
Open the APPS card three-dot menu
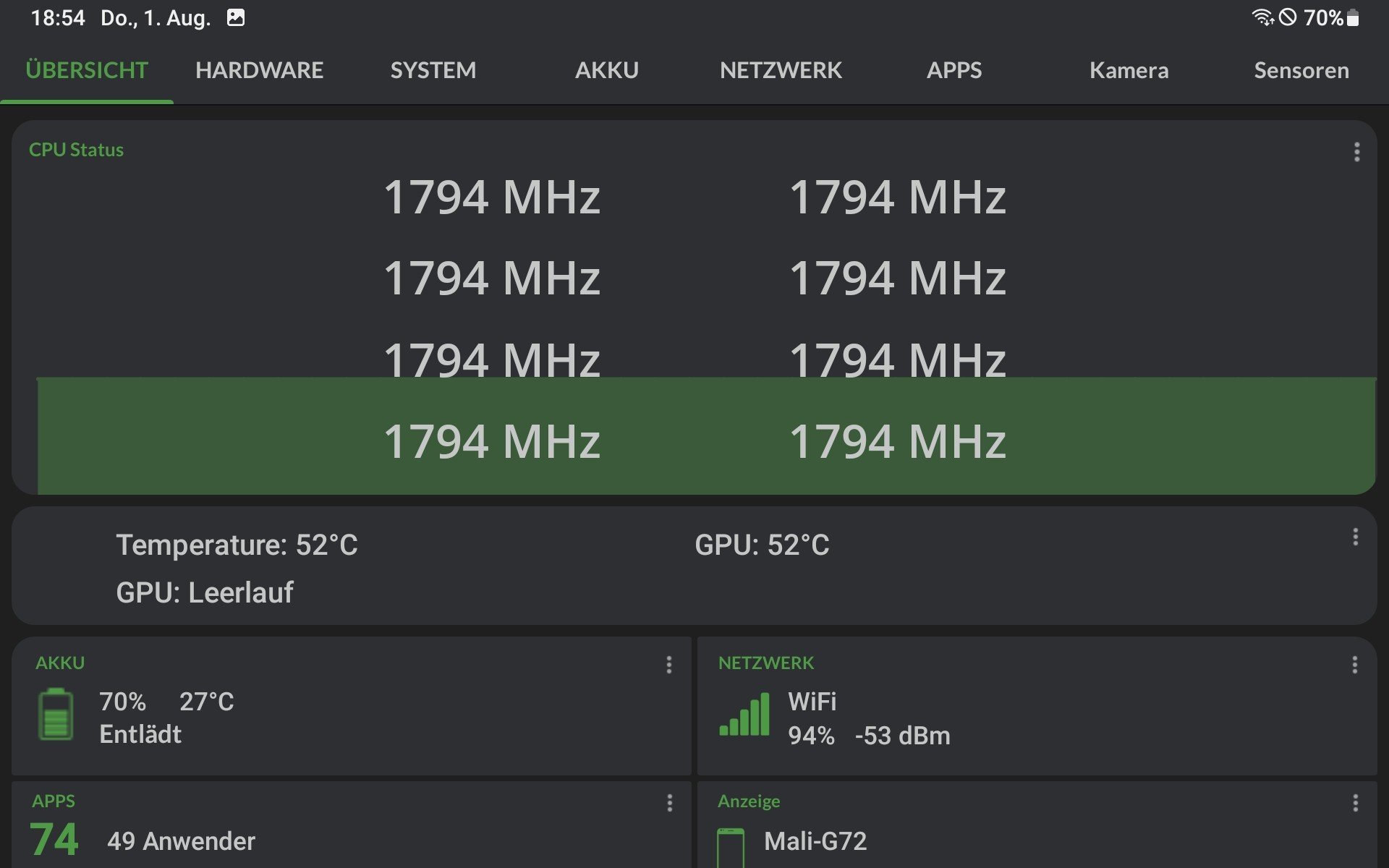click(x=669, y=803)
